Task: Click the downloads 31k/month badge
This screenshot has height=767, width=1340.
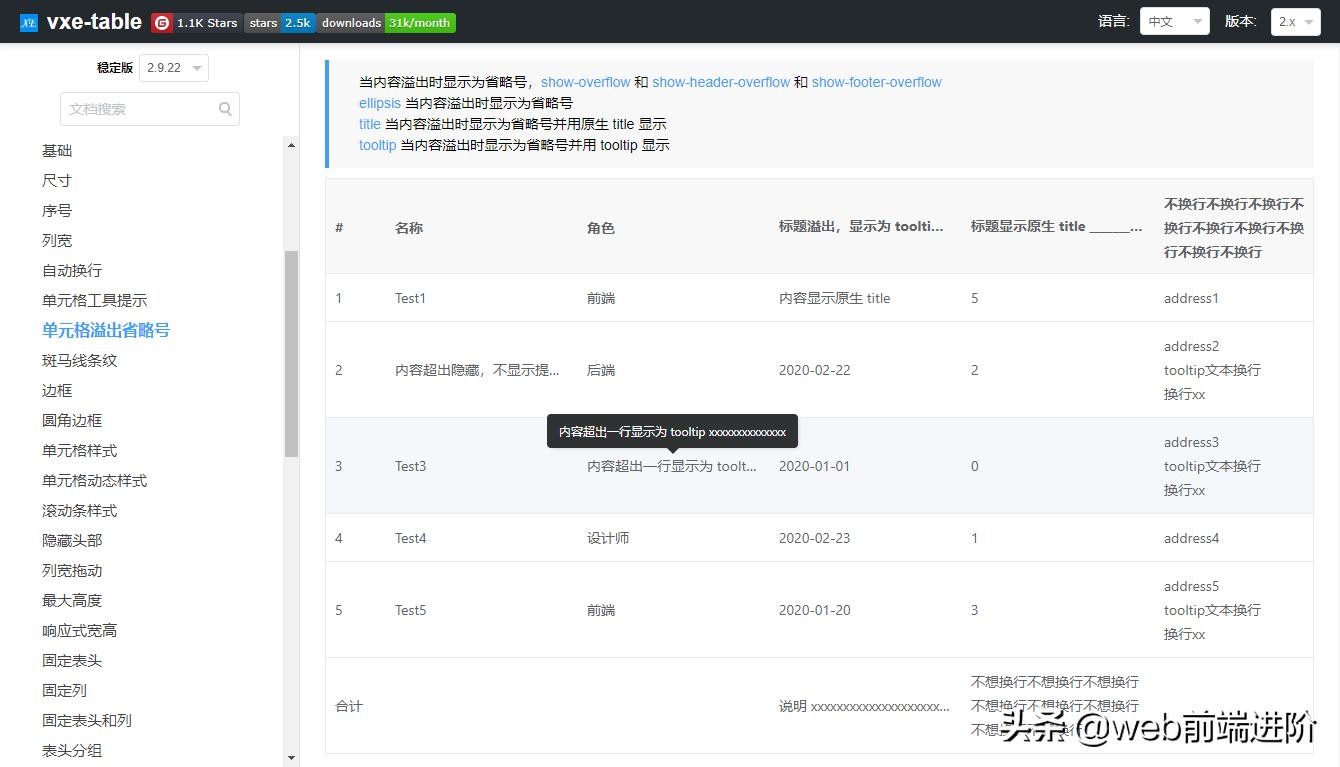Action: click(x=386, y=22)
